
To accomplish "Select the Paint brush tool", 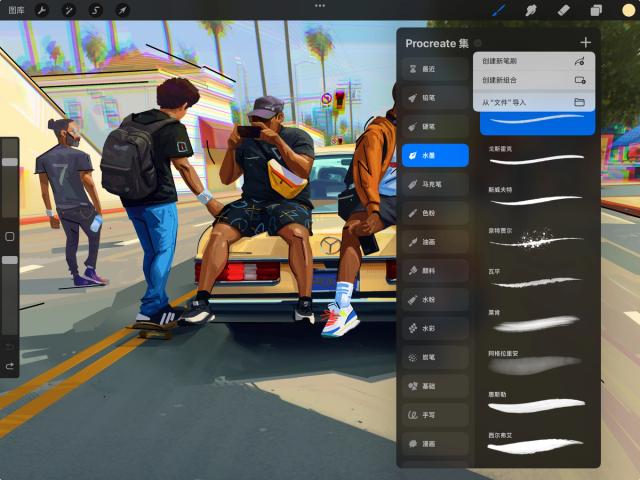I will (499, 10).
